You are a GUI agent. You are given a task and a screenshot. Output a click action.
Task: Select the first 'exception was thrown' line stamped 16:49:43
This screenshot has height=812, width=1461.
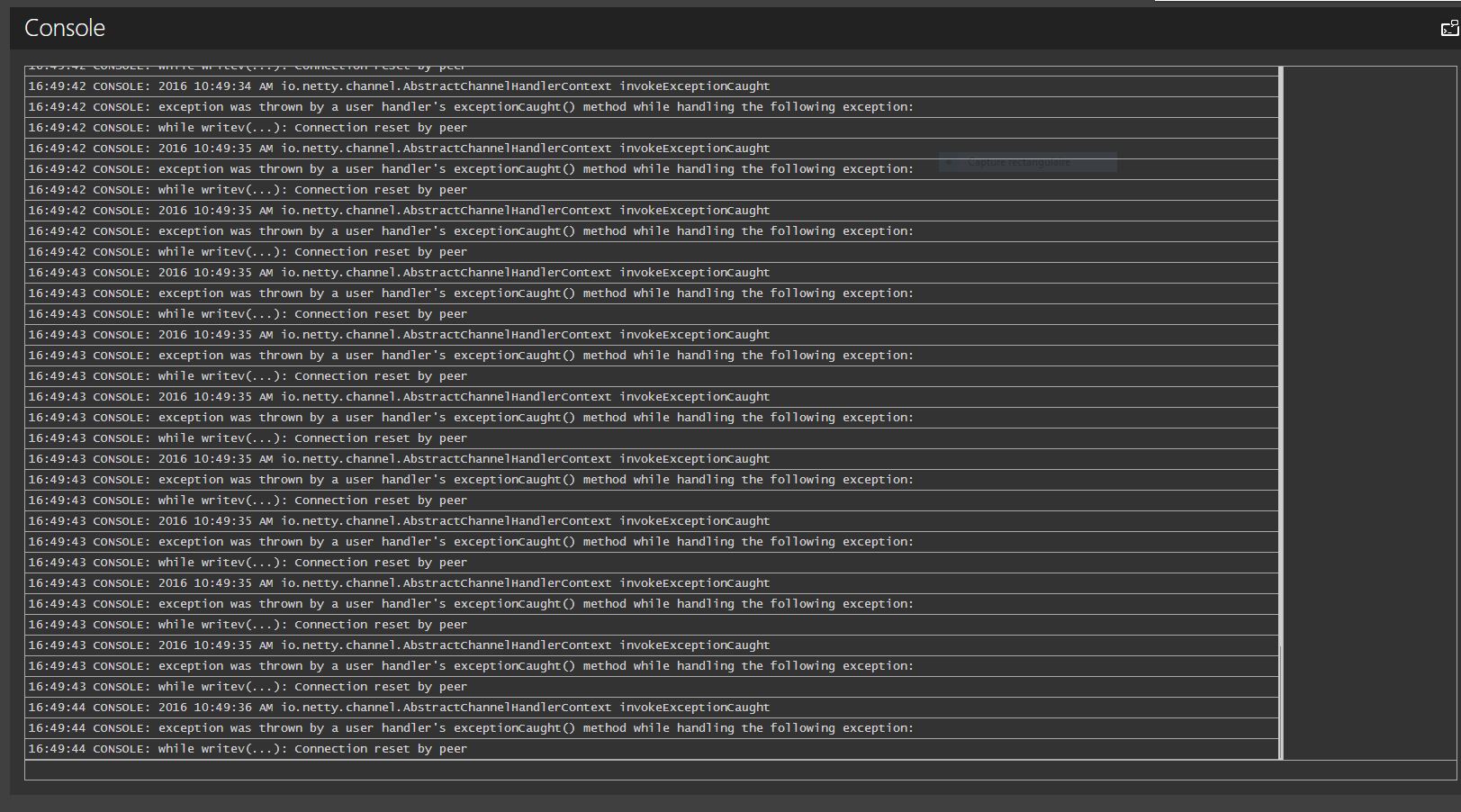tap(652, 293)
